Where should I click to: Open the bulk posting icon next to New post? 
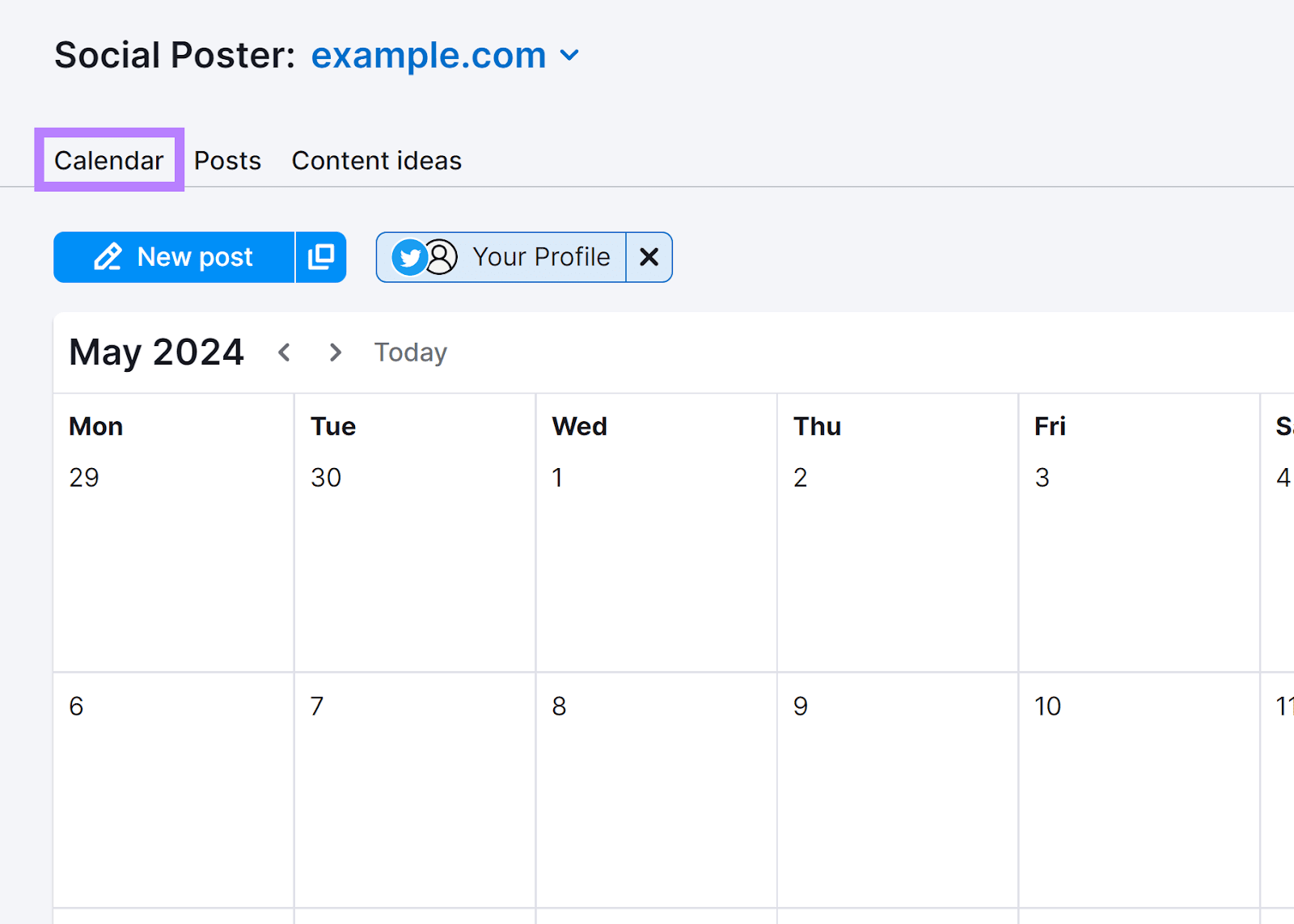(x=321, y=257)
